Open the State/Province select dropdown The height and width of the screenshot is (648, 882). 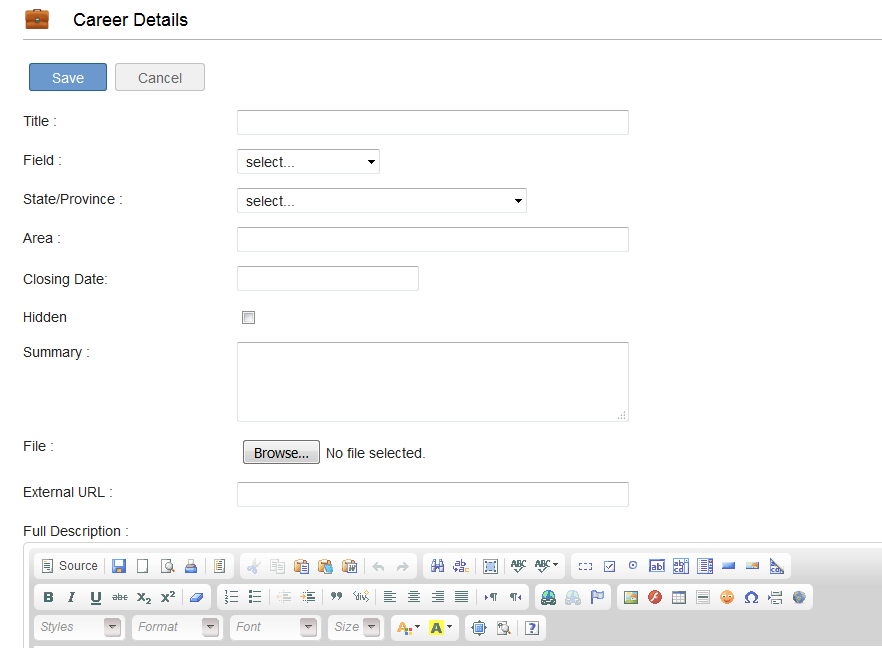pyautogui.click(x=382, y=201)
